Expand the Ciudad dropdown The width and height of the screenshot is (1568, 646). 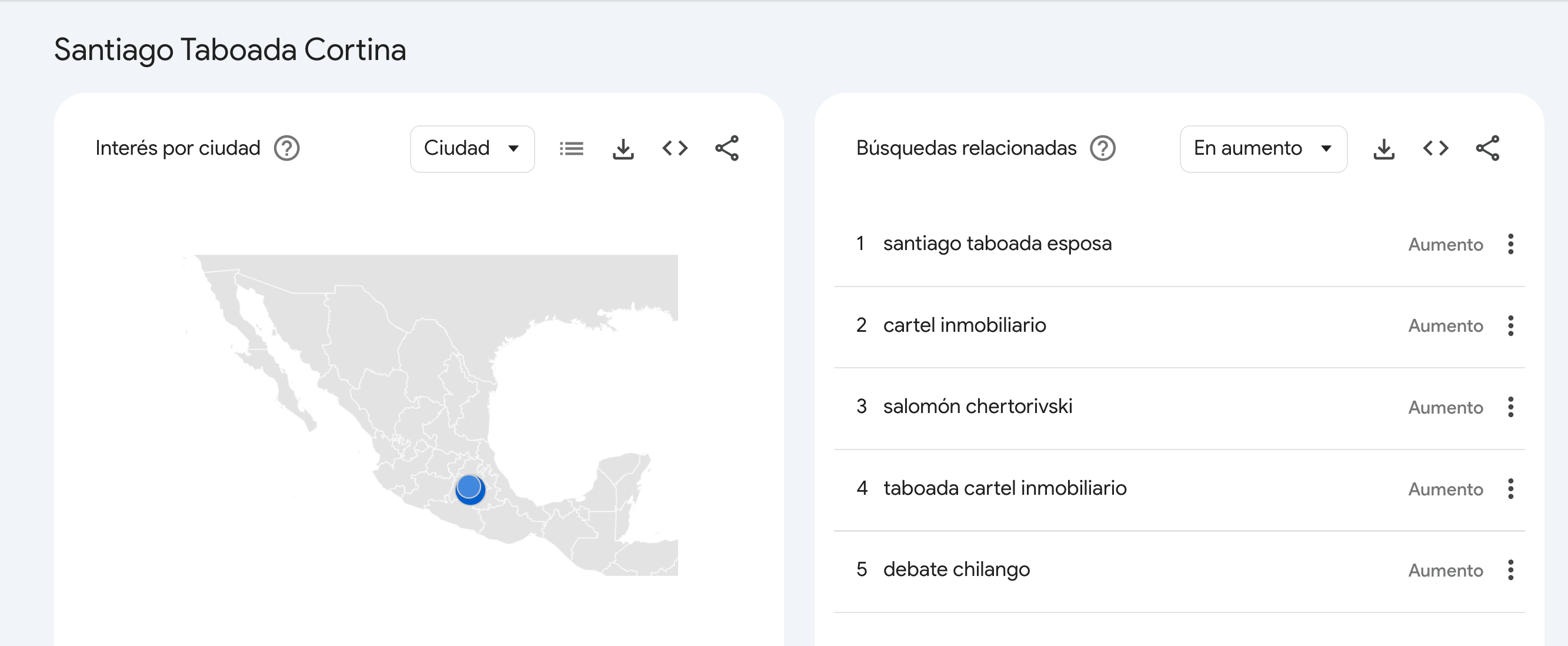(x=472, y=149)
